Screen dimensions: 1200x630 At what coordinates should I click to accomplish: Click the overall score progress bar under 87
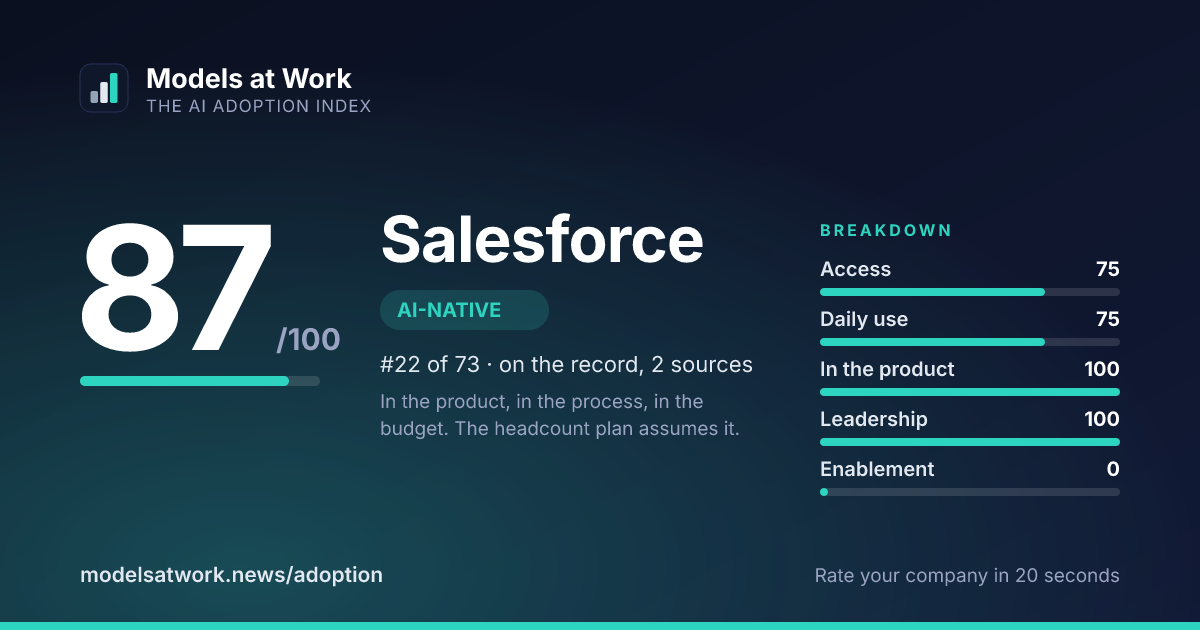pos(200,381)
